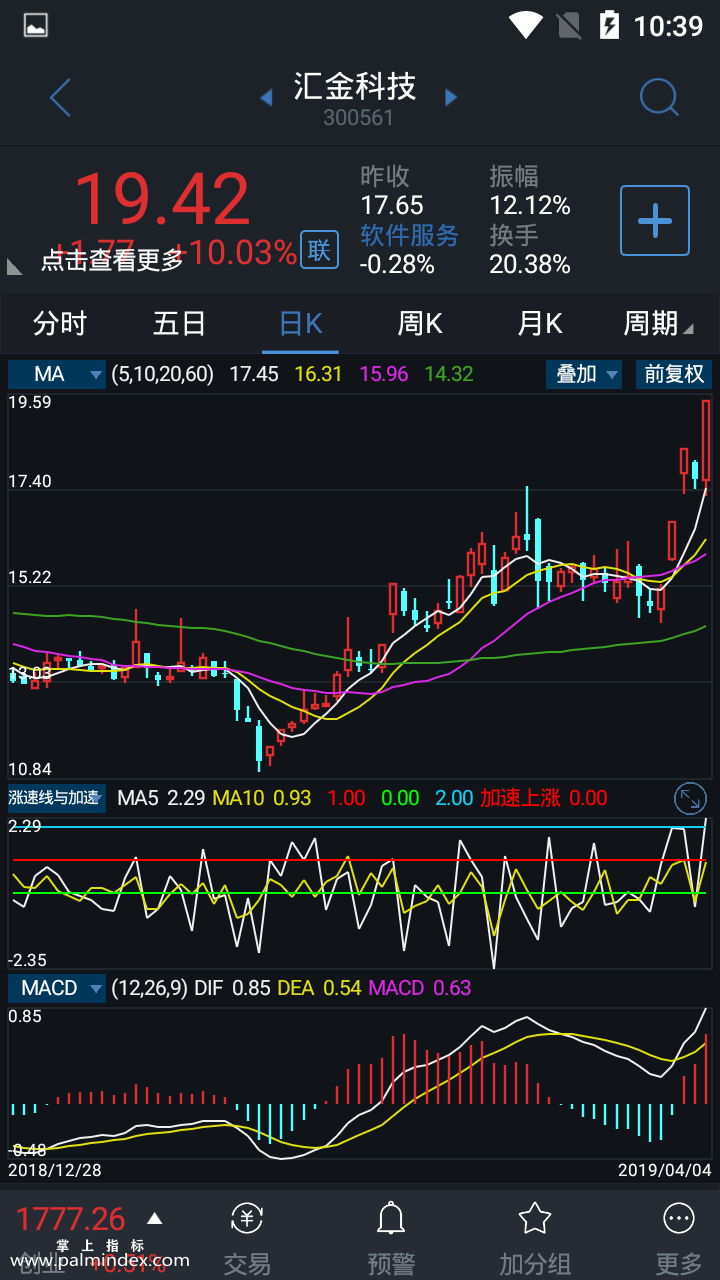Tap the status bar picture notification icon
This screenshot has height=1280, width=720.
tap(35, 26)
